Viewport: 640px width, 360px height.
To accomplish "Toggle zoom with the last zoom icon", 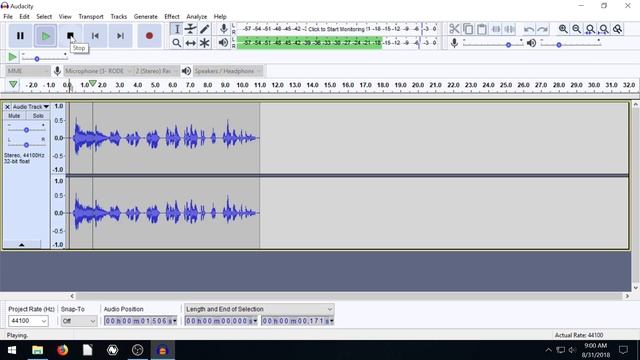I will (x=618, y=29).
